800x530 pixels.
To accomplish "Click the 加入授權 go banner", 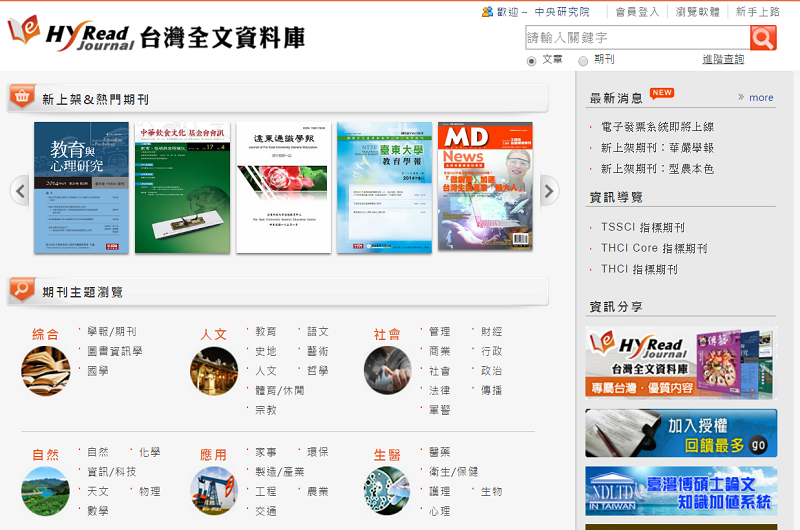I will (x=681, y=432).
